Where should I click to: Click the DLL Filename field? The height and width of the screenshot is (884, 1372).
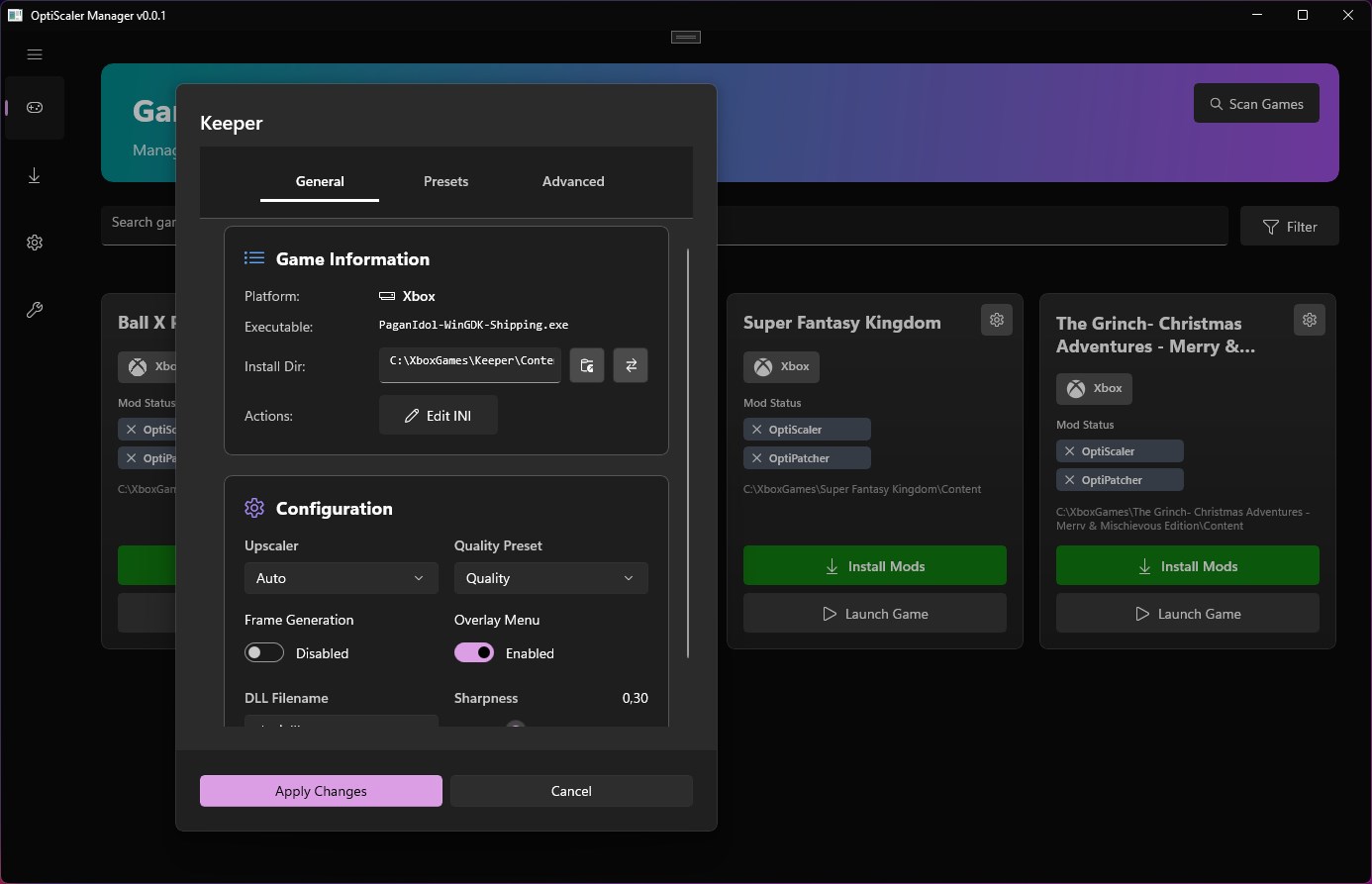pyautogui.click(x=342, y=722)
